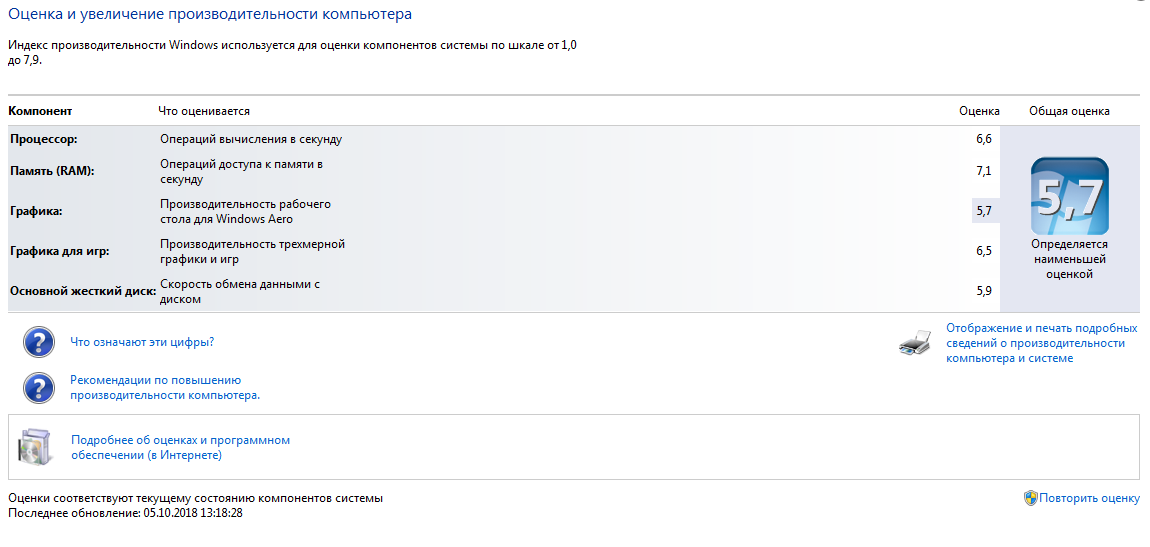
Task: Click "Производительность рабочего стола для Windows Aero" description
Action: (x=246, y=211)
